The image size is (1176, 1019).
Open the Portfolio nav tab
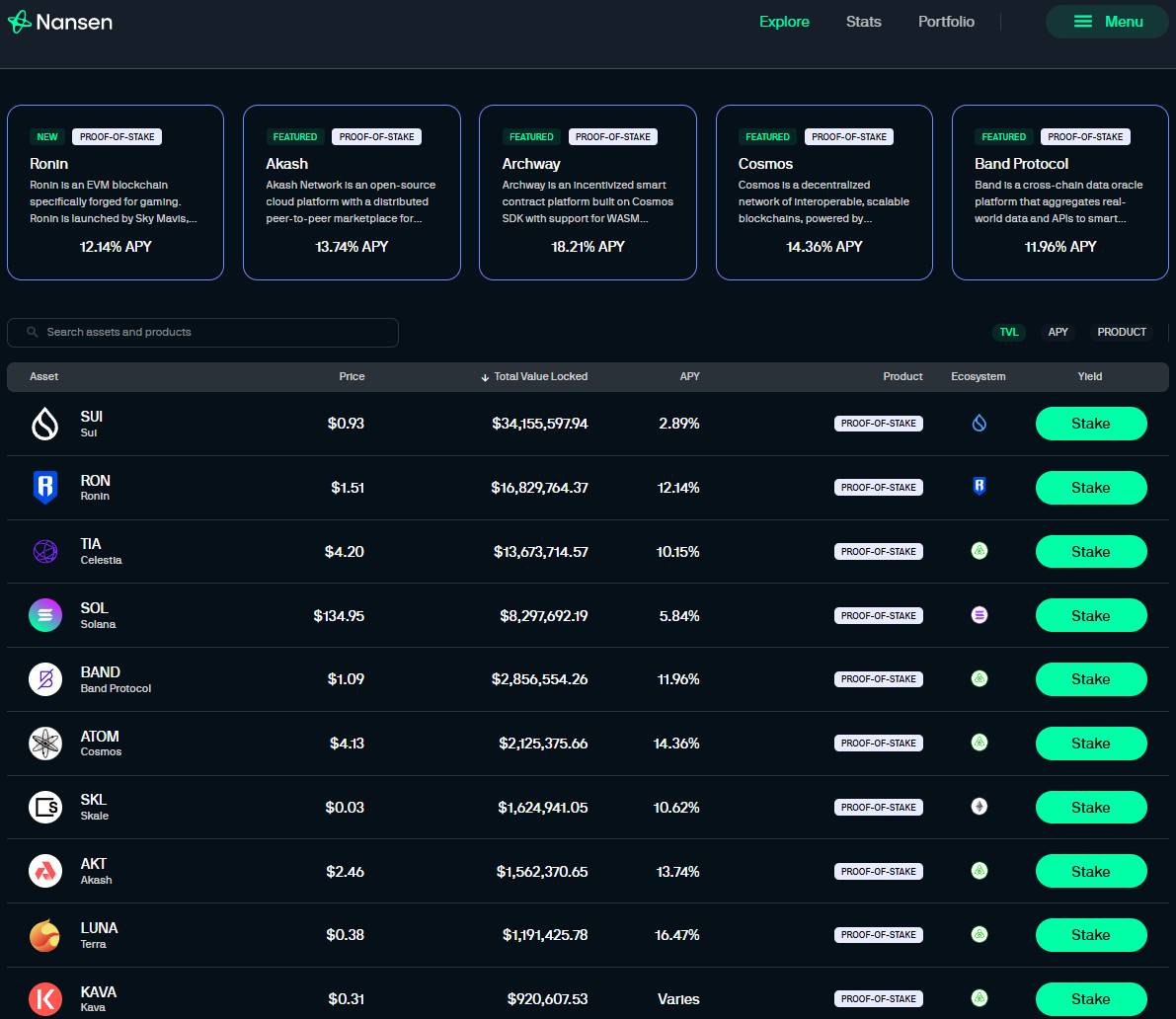pyautogui.click(x=946, y=22)
